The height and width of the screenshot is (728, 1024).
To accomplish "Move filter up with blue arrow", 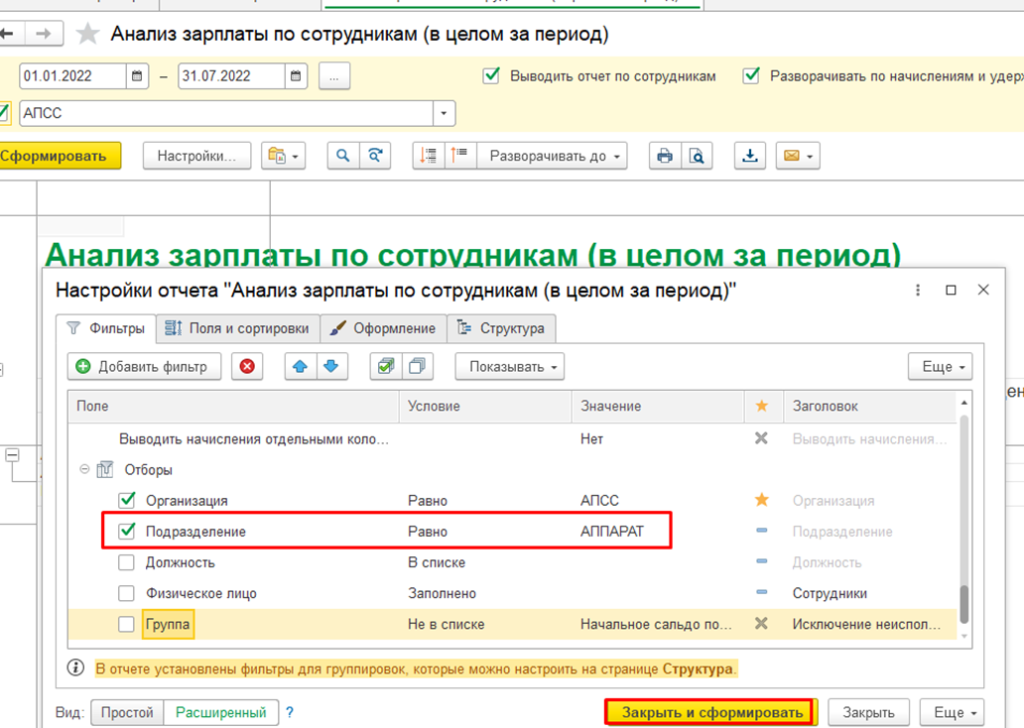I will (x=300, y=367).
